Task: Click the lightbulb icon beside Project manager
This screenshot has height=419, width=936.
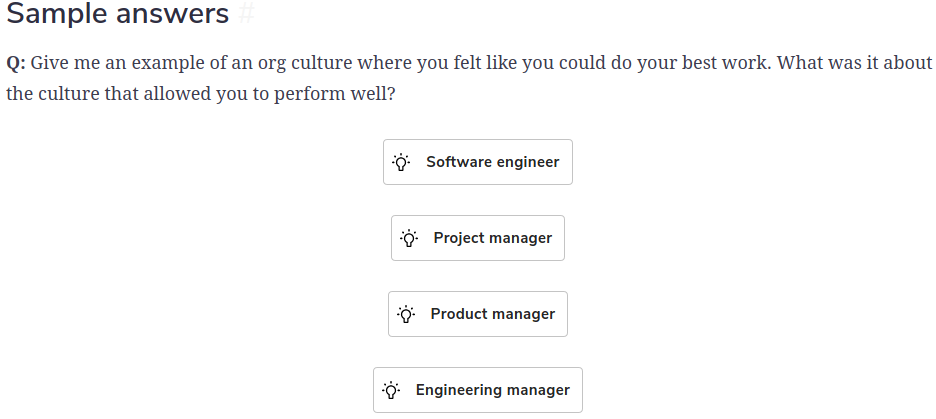Action: (409, 238)
